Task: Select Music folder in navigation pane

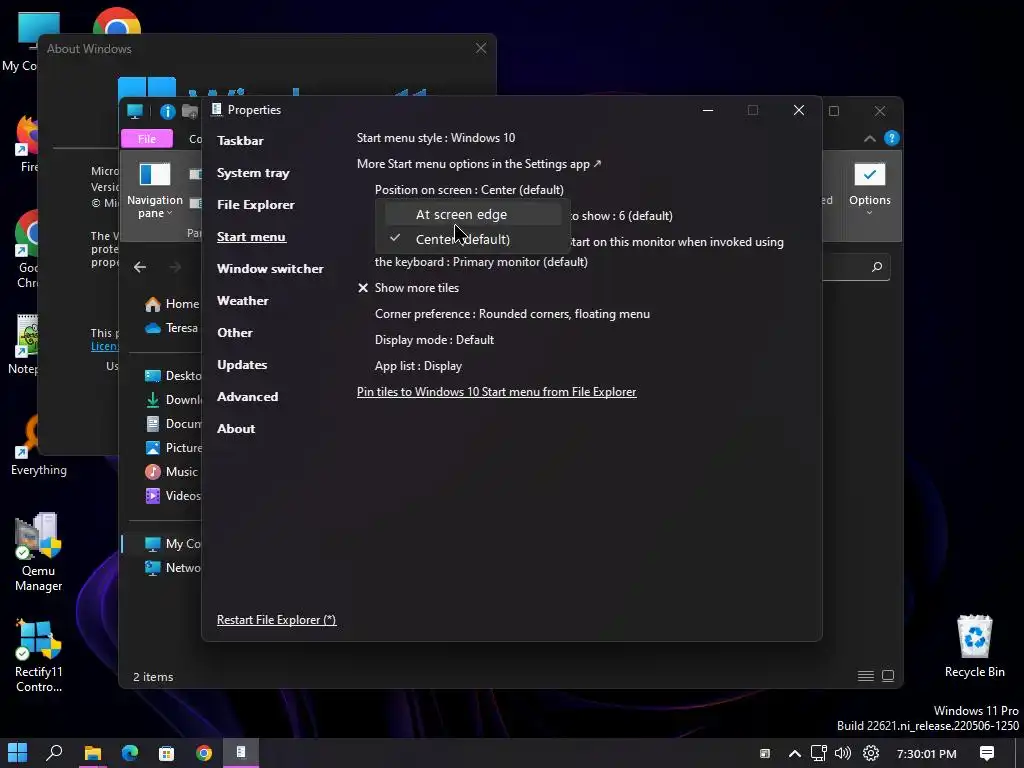Action: (x=171, y=472)
